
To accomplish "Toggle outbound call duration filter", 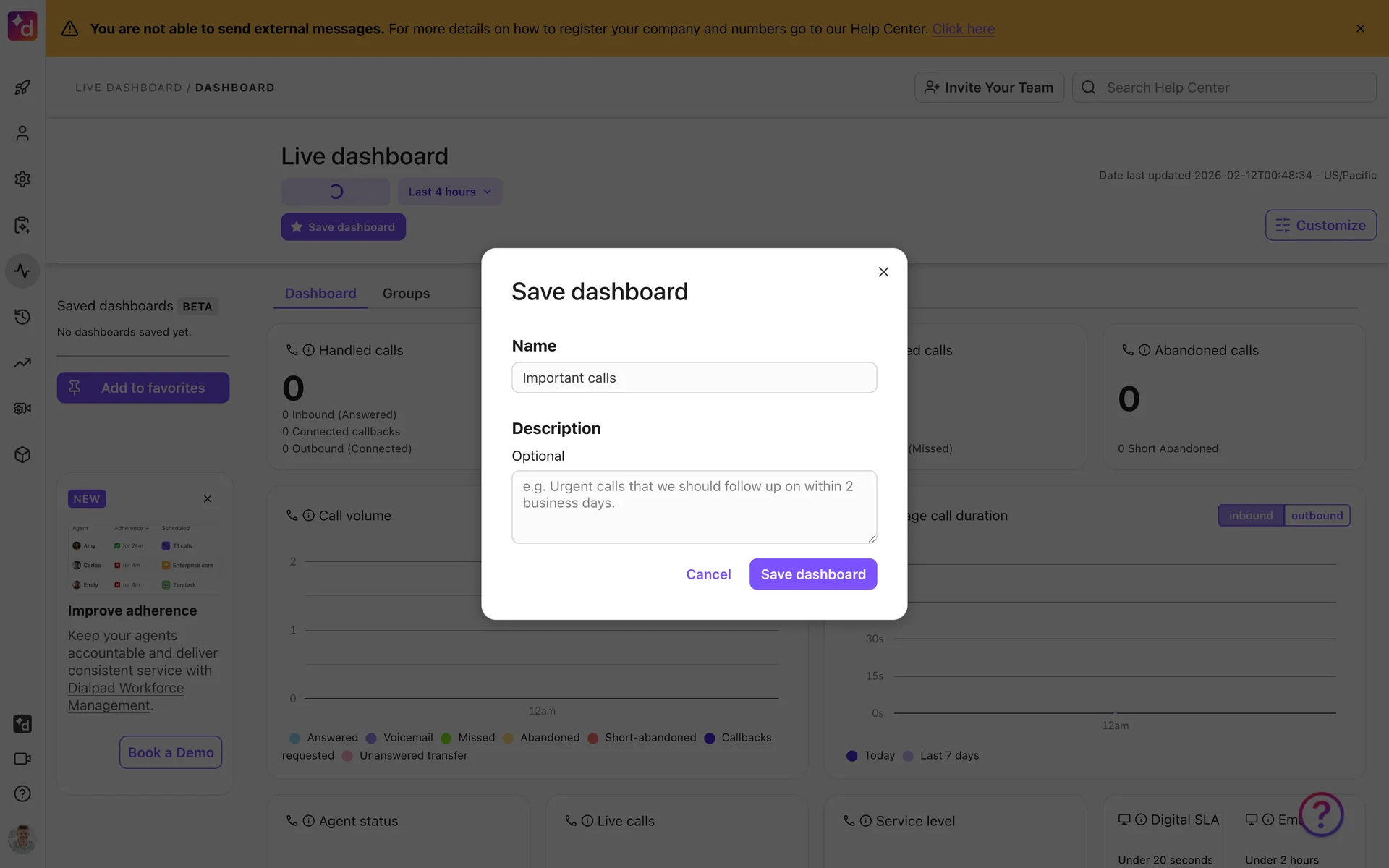I will click(1317, 516).
